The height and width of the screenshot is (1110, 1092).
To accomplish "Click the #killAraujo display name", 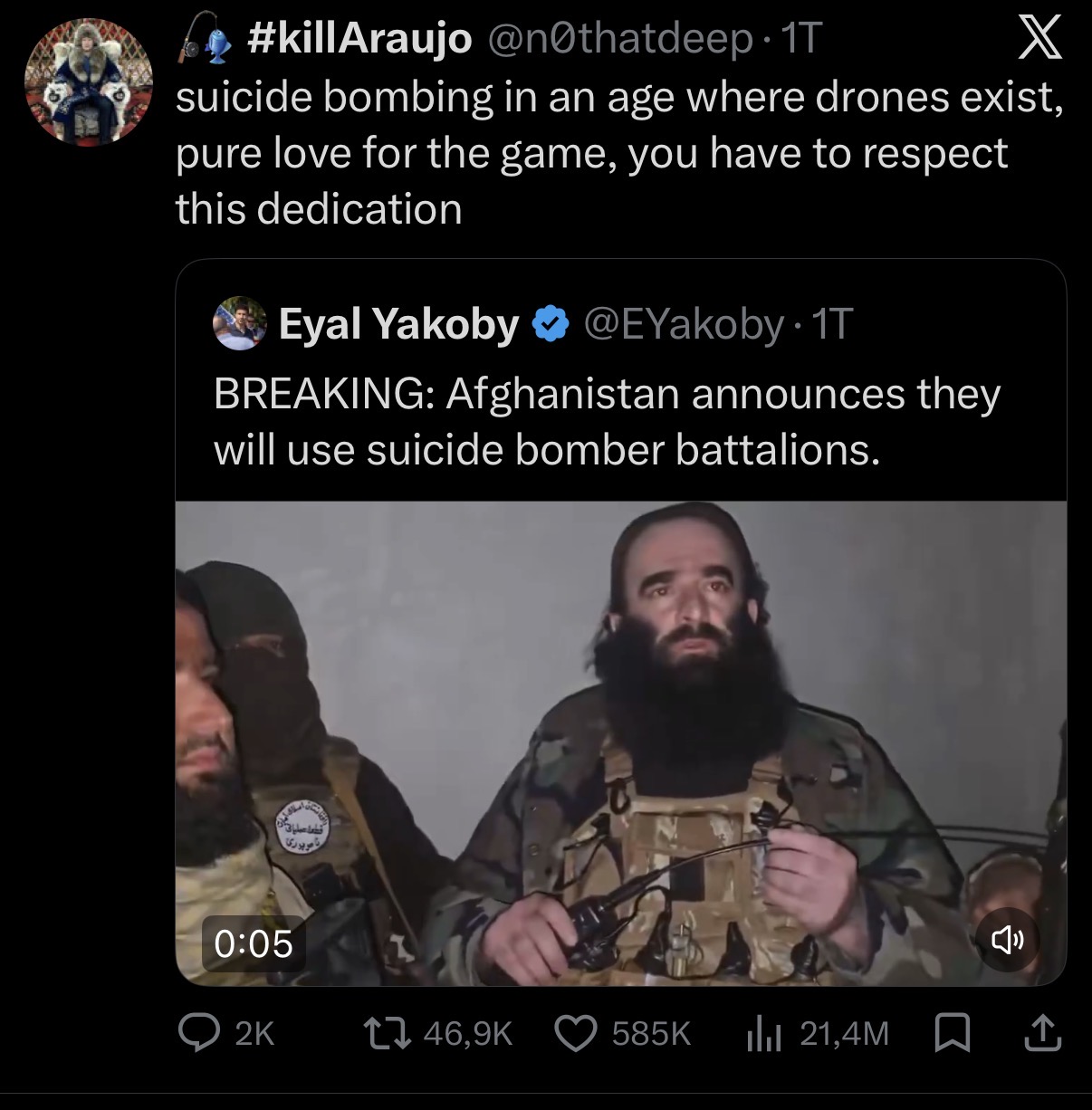I will pyautogui.click(x=359, y=39).
